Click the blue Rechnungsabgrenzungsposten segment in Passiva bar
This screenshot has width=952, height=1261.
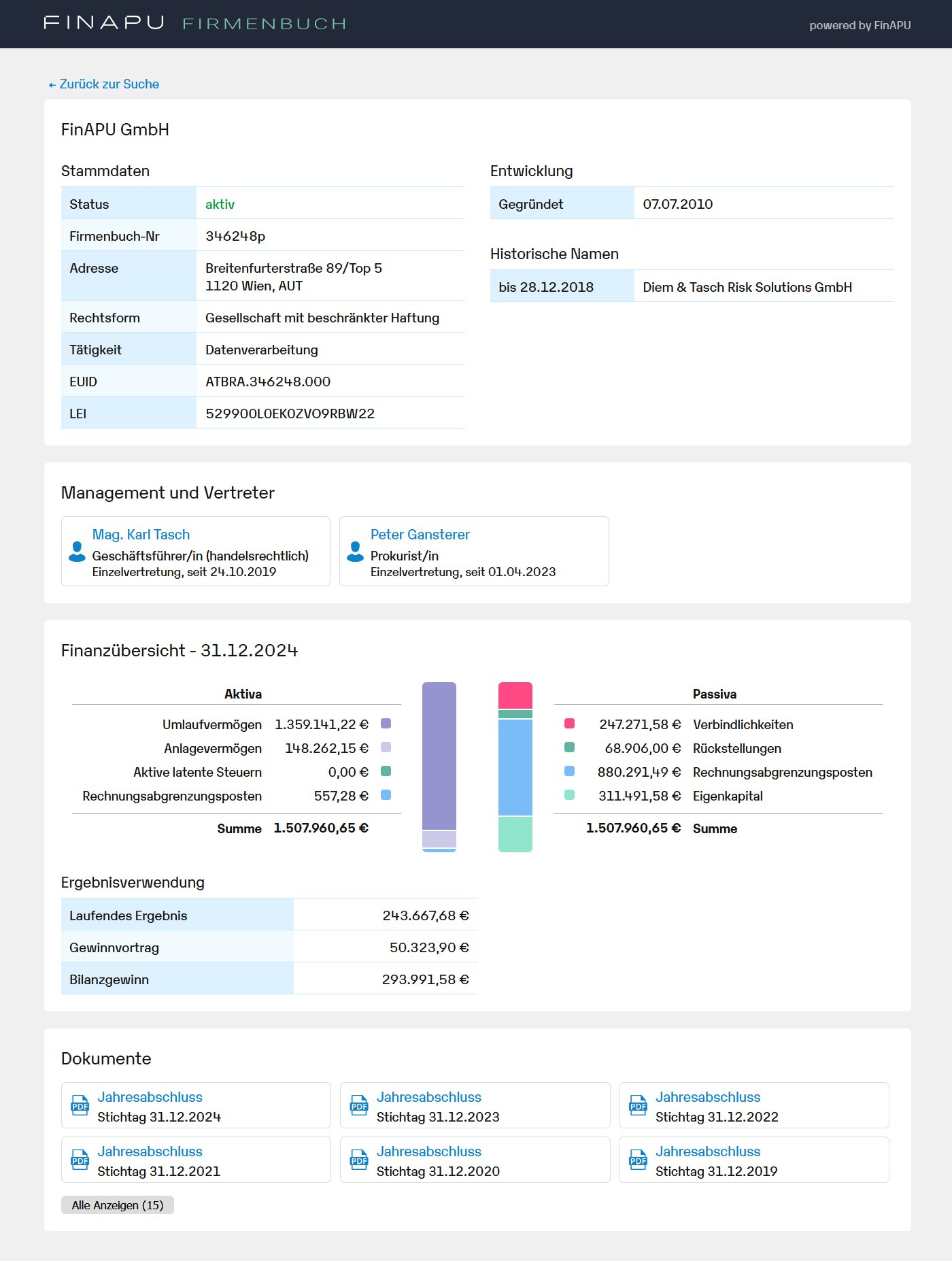(x=515, y=767)
